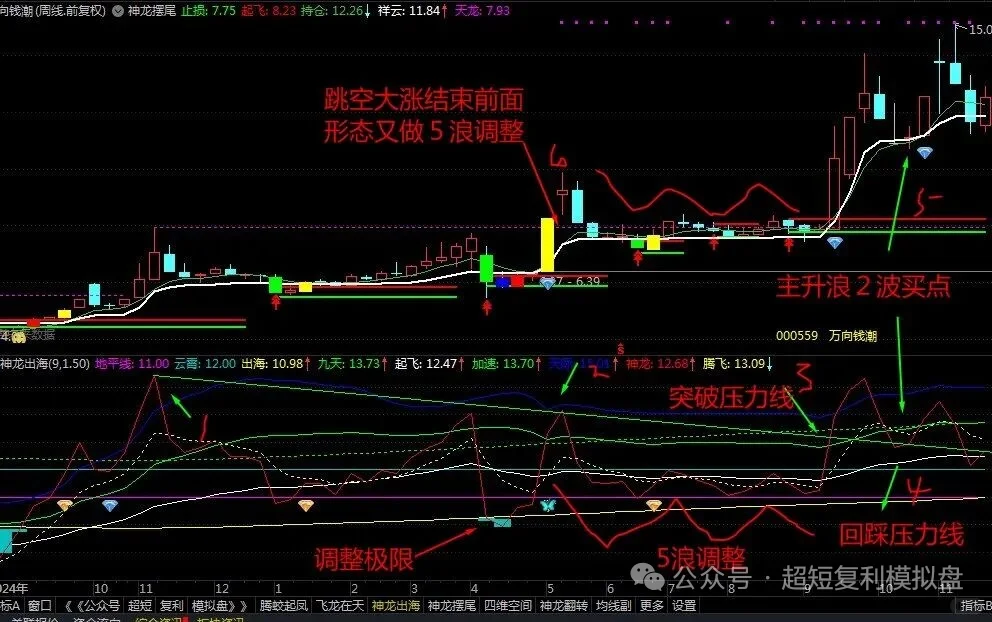Viewport: 992px width, 622px height.
Task: Click 起飞: 8.23 value in top header
Action: coord(268,11)
